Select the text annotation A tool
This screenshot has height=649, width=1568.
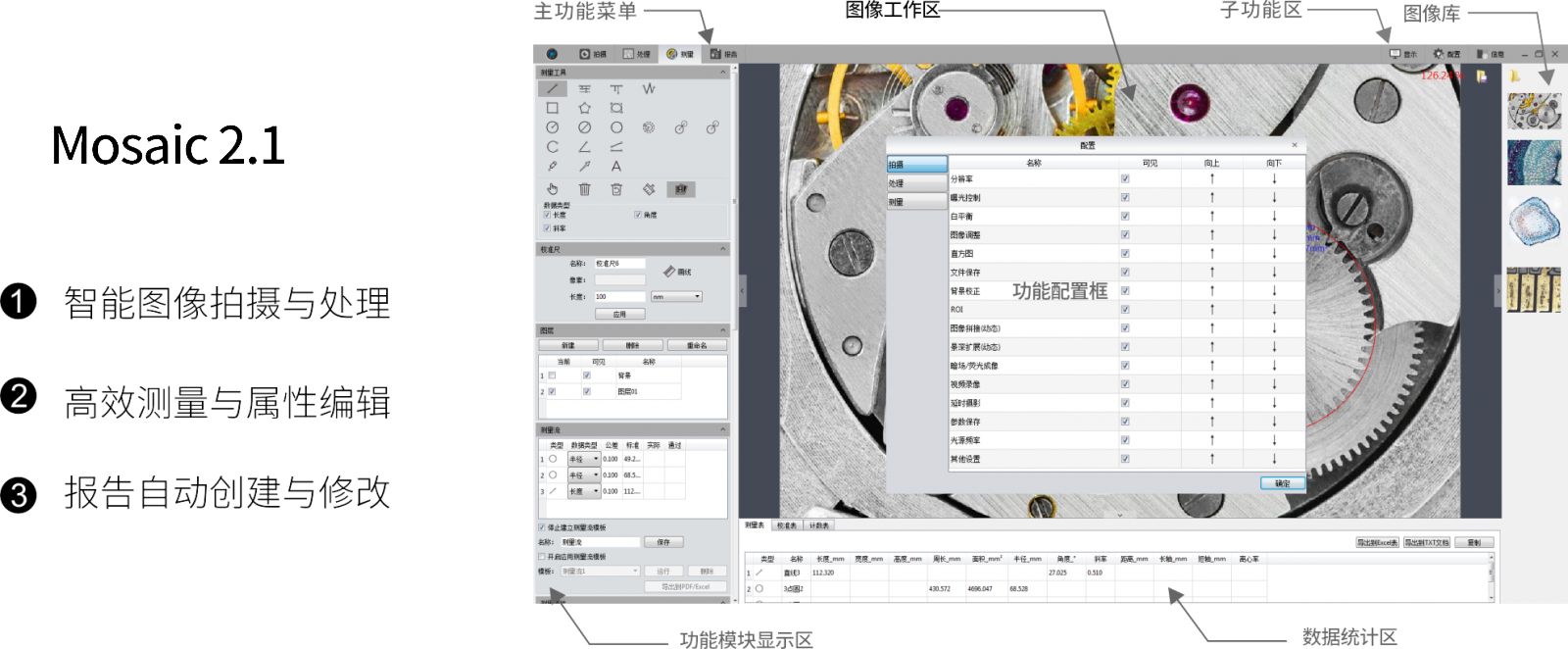(x=616, y=167)
